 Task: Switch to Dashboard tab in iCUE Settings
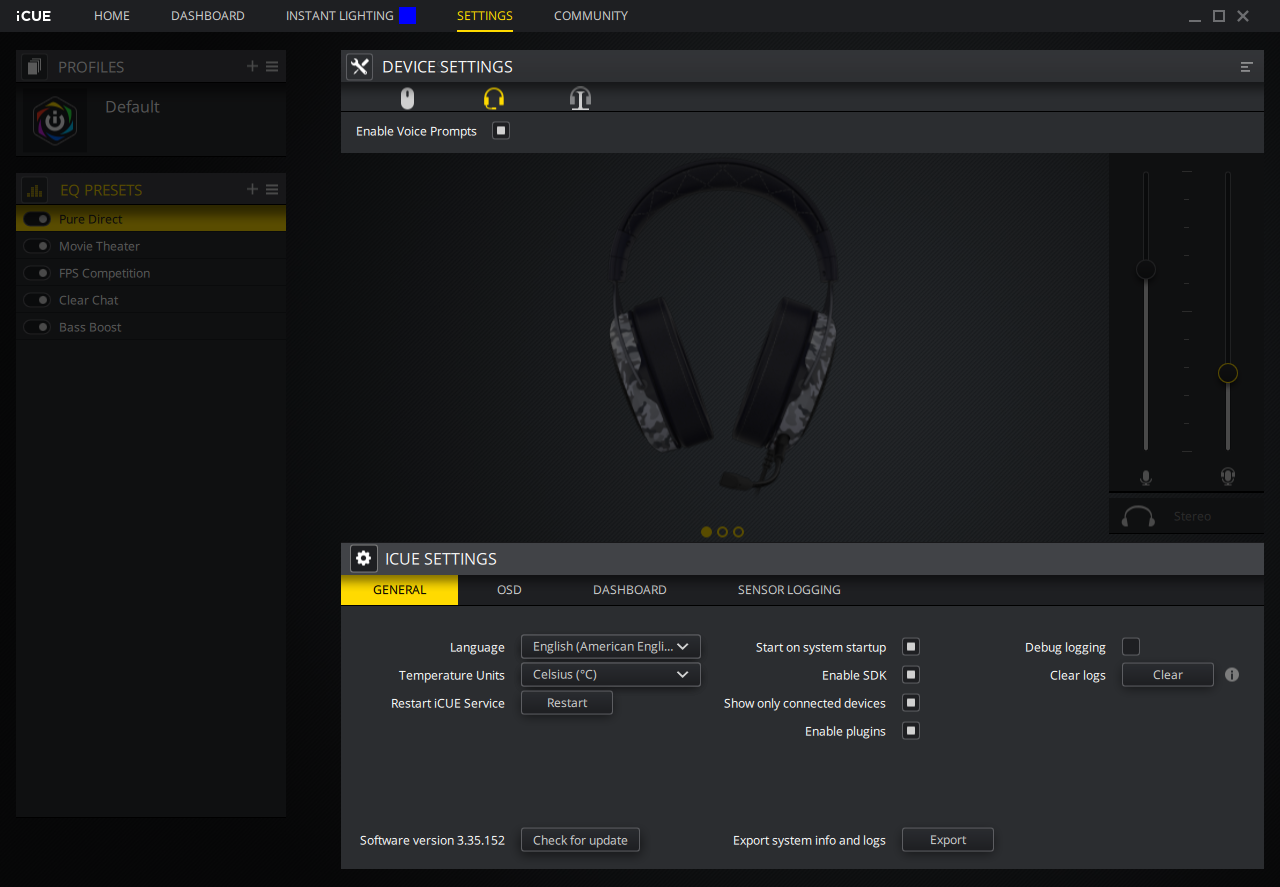[630, 590]
